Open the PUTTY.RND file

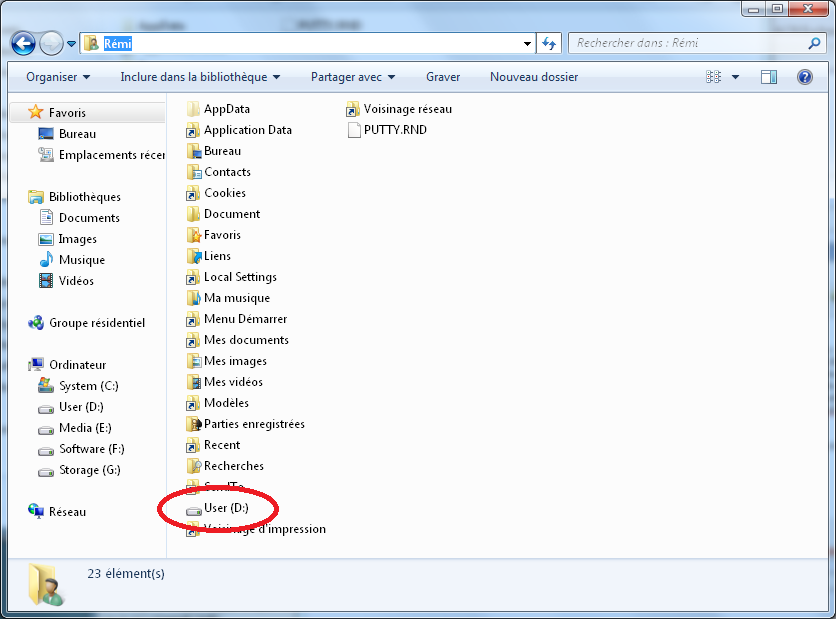pyautogui.click(x=394, y=130)
